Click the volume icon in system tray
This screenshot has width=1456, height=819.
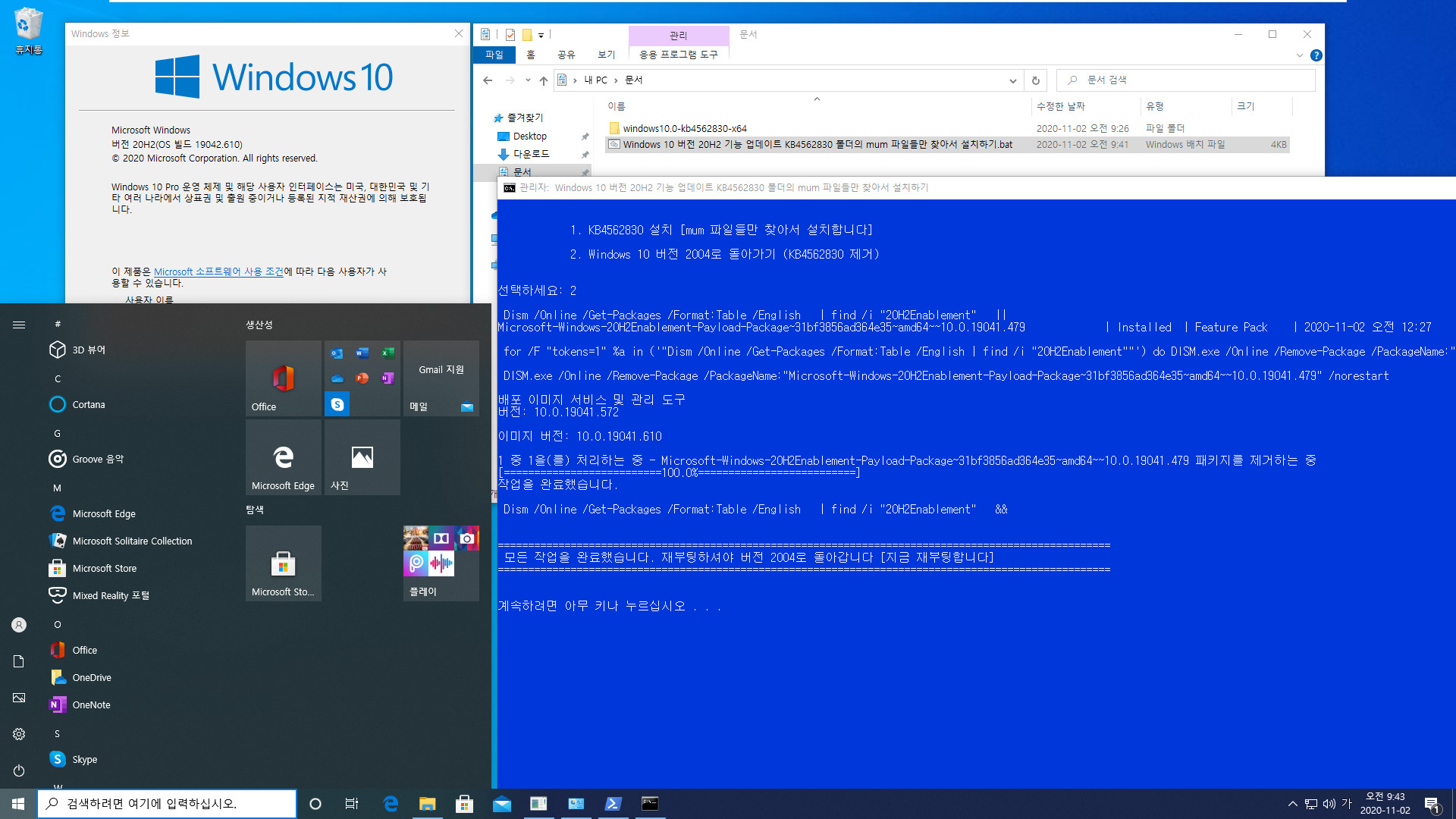coord(1329,804)
